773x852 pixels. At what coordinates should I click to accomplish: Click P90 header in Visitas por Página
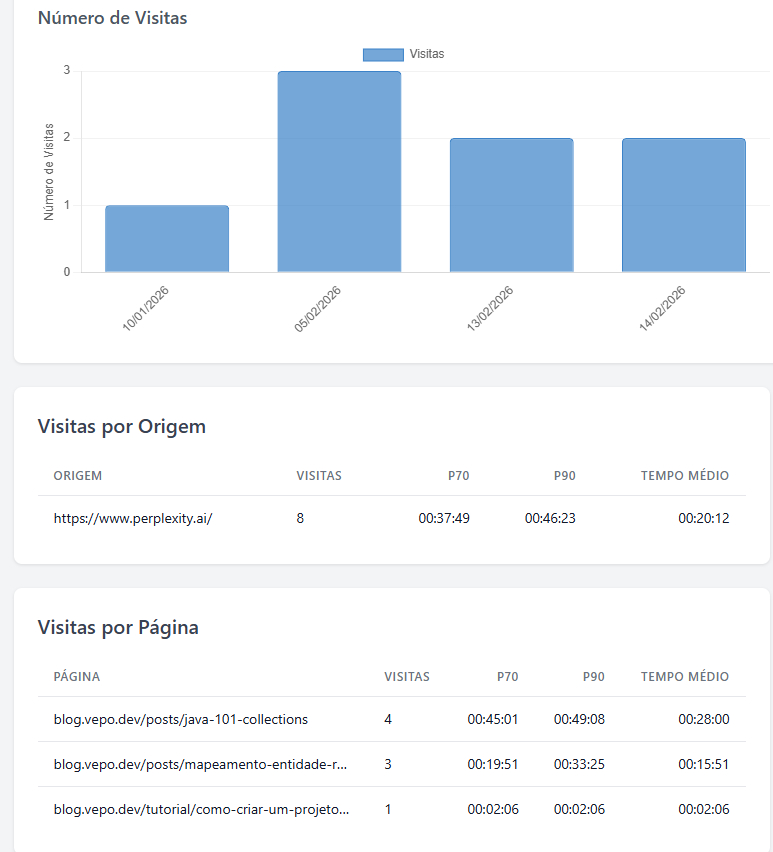pos(593,677)
